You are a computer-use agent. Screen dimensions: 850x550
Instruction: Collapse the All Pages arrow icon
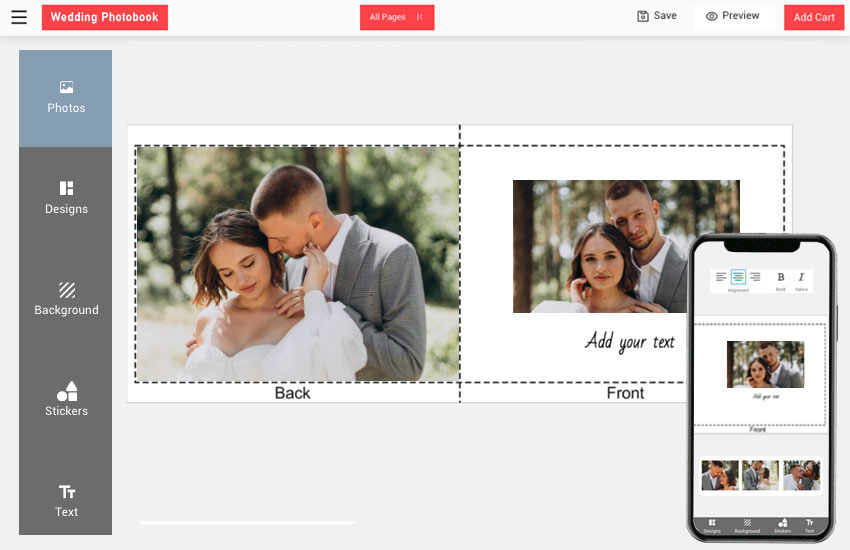pyautogui.click(x=420, y=17)
